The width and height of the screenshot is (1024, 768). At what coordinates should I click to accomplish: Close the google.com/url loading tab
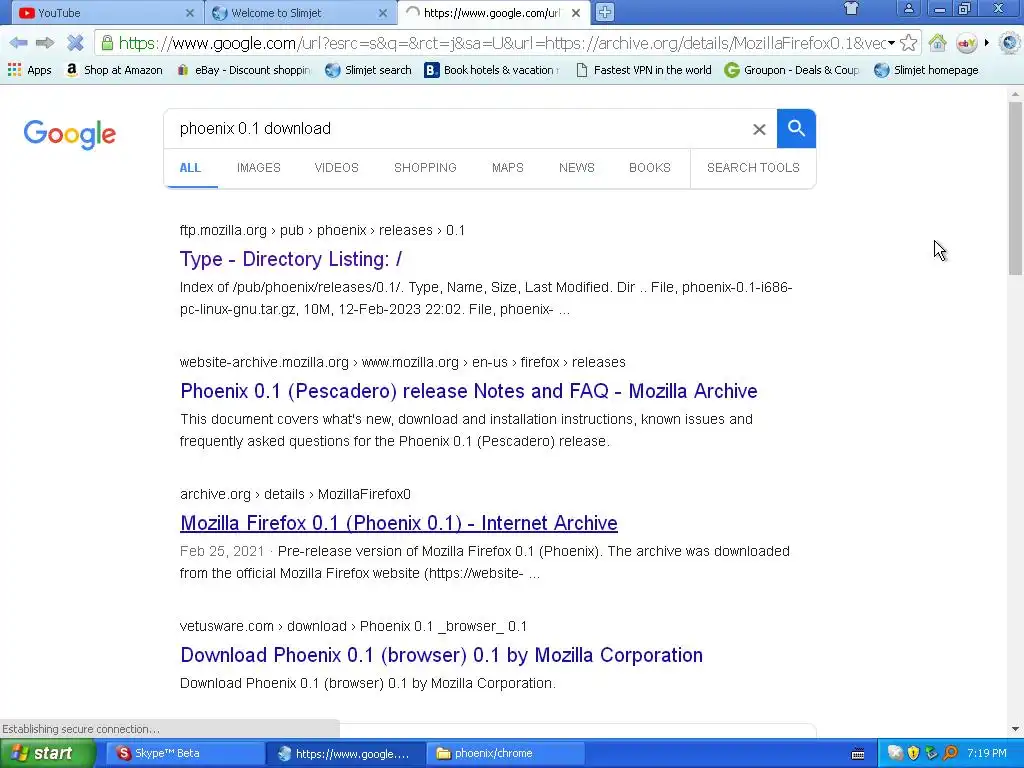coord(576,12)
